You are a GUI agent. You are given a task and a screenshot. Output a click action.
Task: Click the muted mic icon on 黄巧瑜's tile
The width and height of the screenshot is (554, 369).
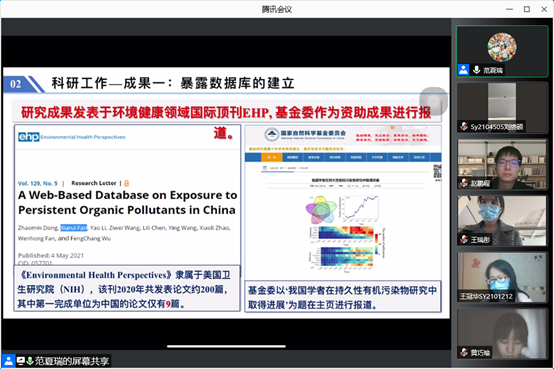coord(464,352)
